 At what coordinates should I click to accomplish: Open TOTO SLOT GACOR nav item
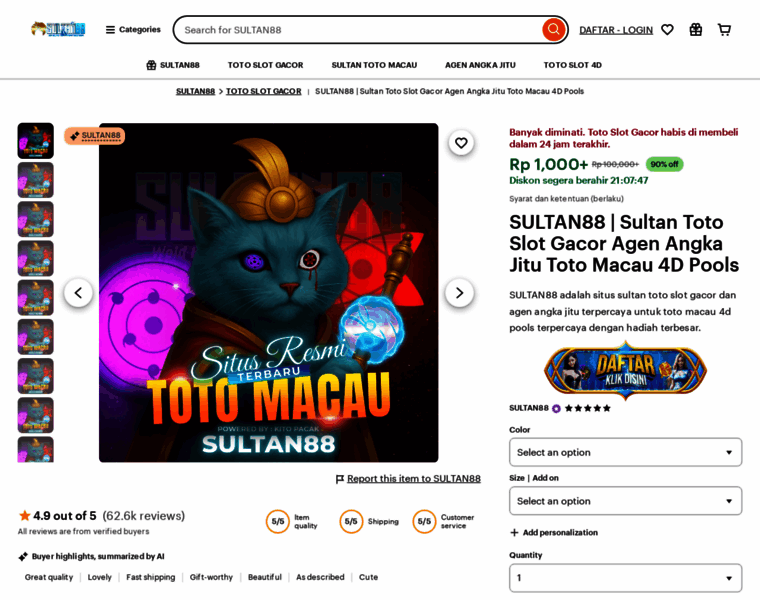click(x=266, y=65)
